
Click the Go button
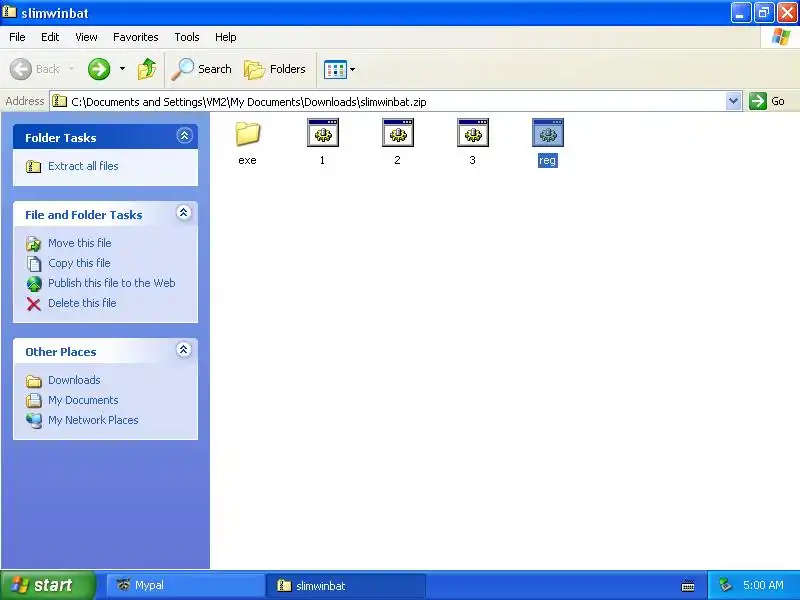click(767, 101)
